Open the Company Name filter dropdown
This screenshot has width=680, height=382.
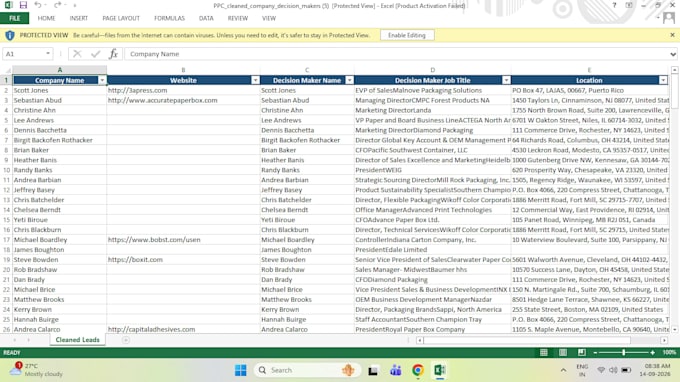[x=102, y=80]
